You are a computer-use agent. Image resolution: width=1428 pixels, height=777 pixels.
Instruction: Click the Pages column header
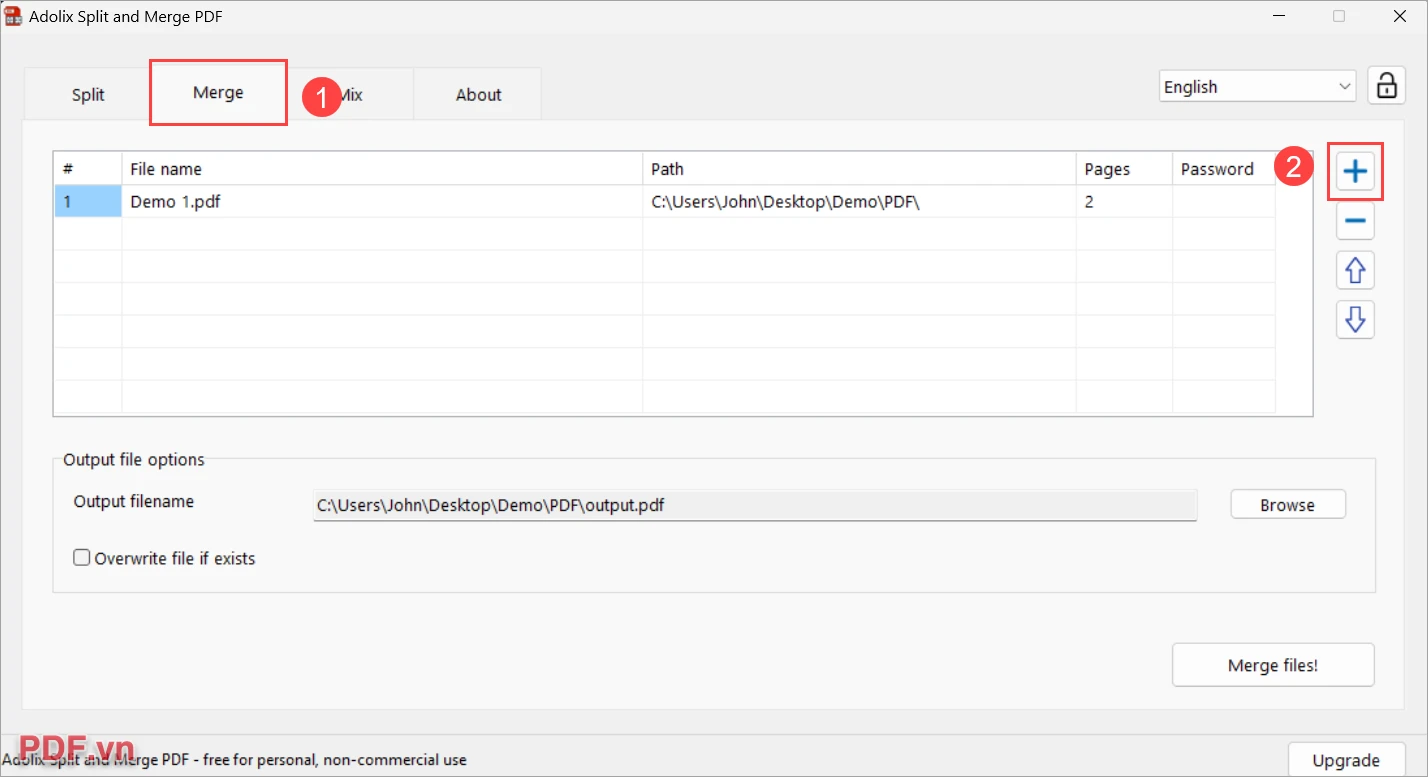(x=1124, y=169)
